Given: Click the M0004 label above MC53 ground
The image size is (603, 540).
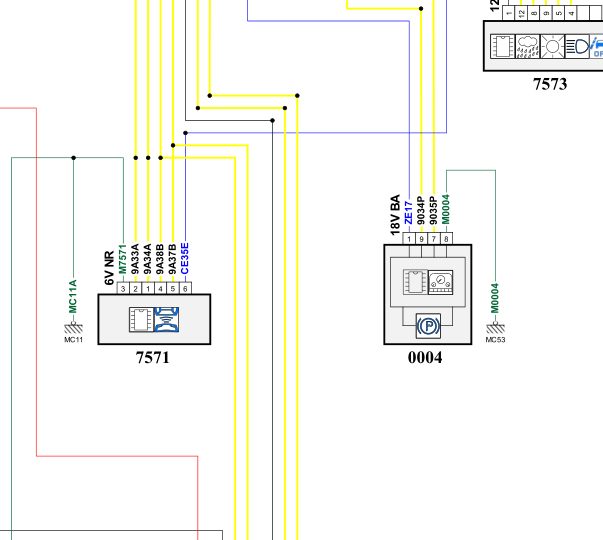Looking at the screenshot, I should click(495, 298).
